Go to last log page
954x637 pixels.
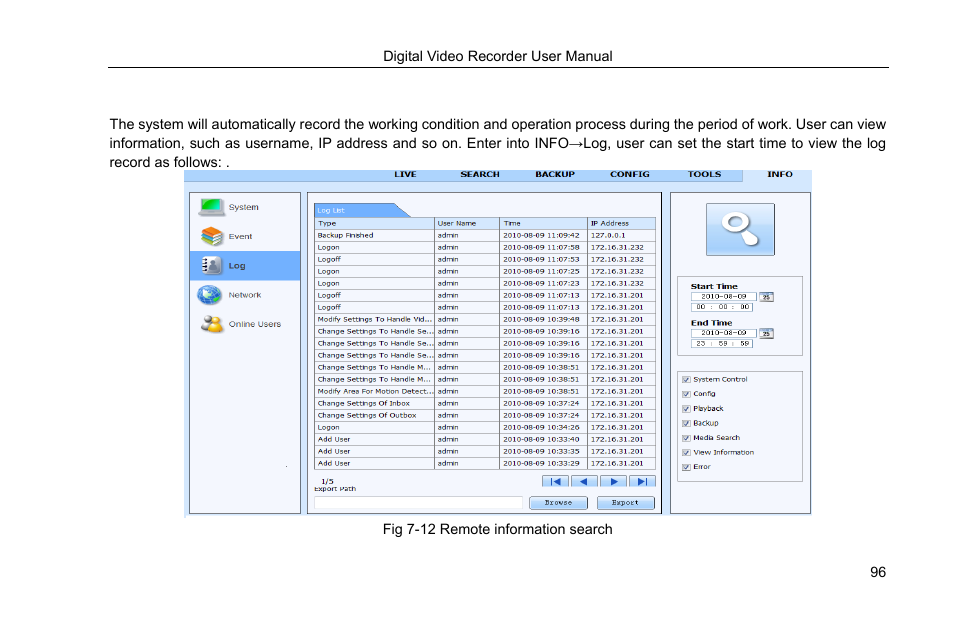point(642,481)
